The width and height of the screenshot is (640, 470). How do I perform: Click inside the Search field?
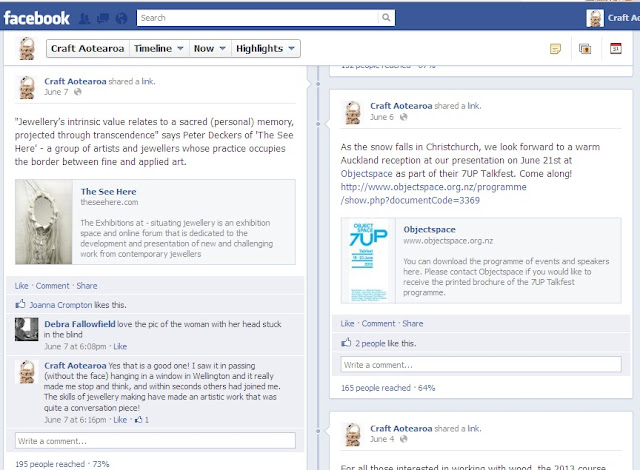click(x=257, y=18)
